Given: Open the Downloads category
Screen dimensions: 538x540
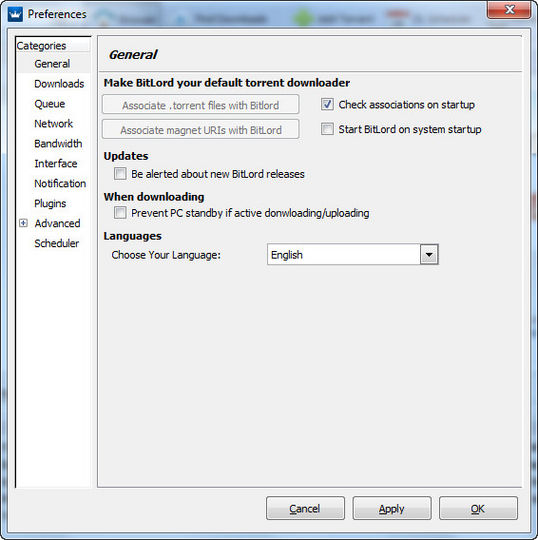Looking at the screenshot, I should point(59,84).
